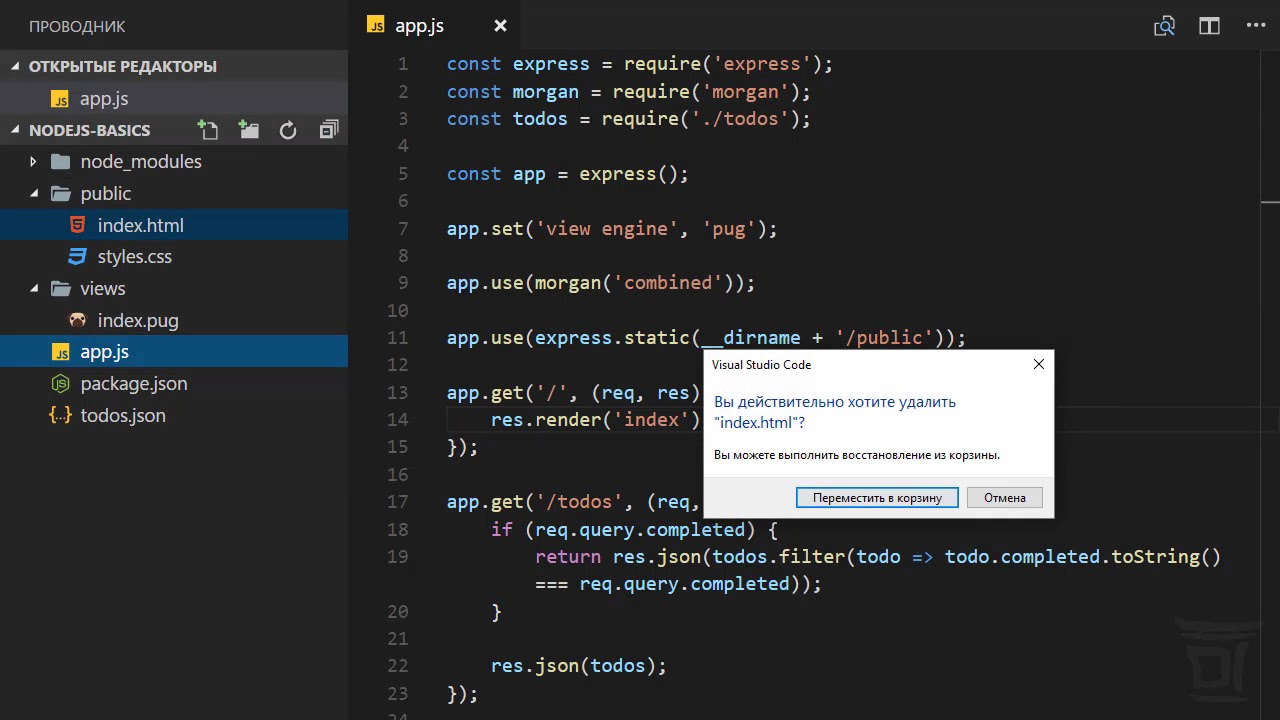Open the editor more actions menu

click(x=1255, y=26)
